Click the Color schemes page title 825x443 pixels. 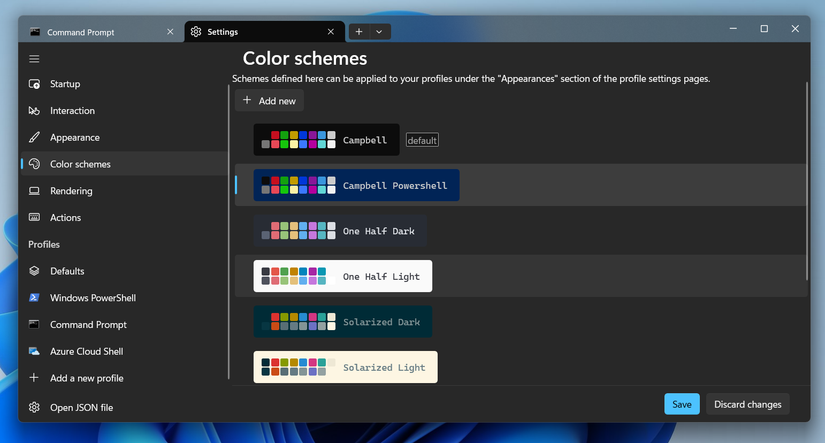(x=305, y=58)
